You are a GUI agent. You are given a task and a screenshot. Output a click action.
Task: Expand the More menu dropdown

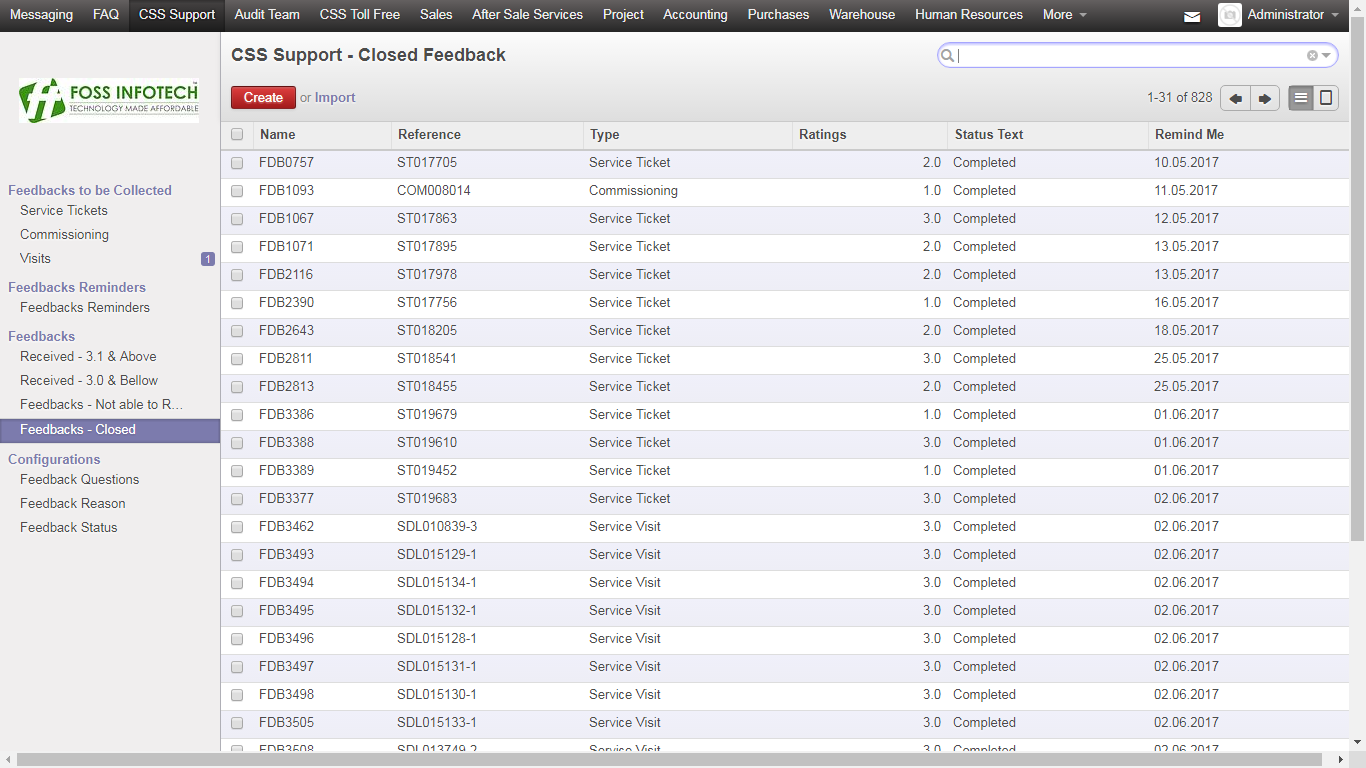1064,15
